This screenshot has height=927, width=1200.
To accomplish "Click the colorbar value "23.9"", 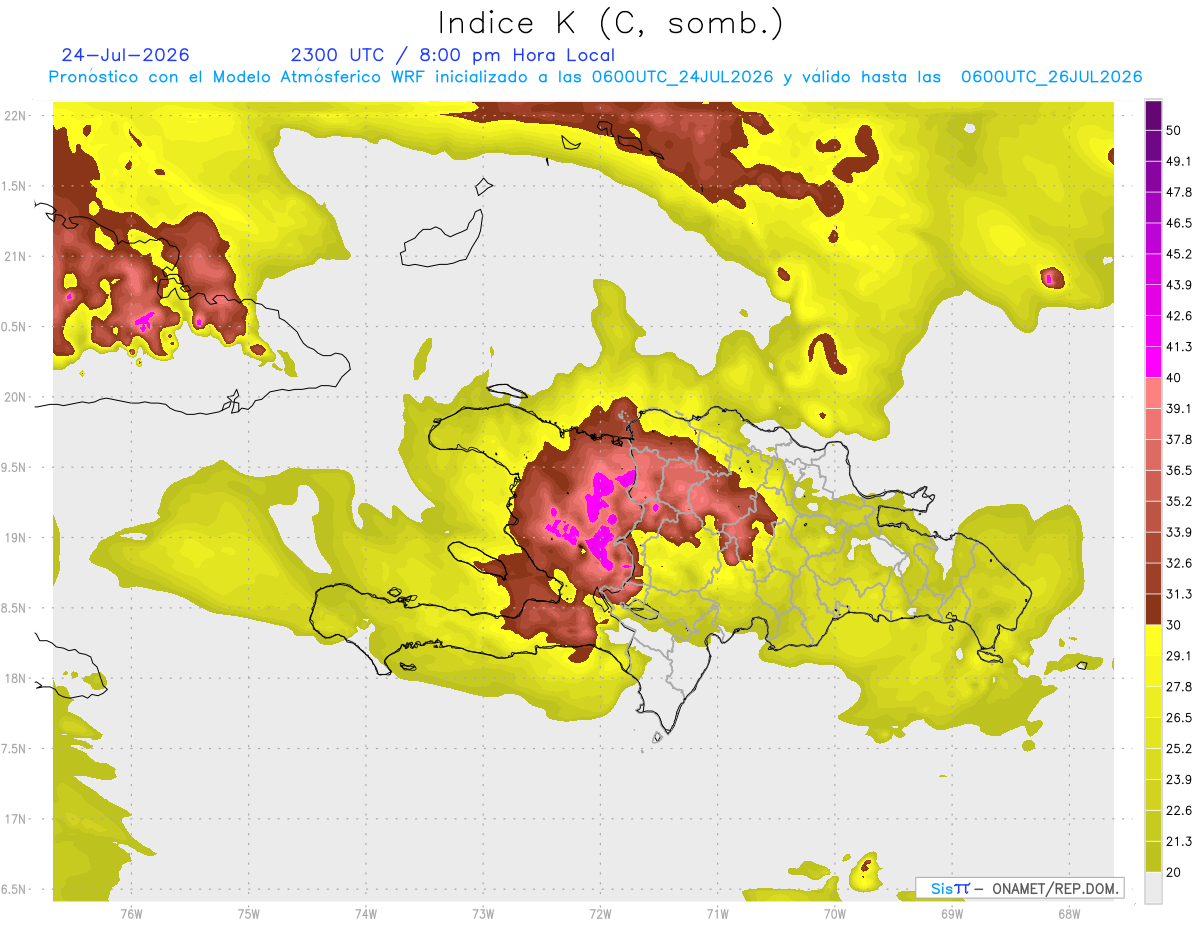I will click(1179, 779).
